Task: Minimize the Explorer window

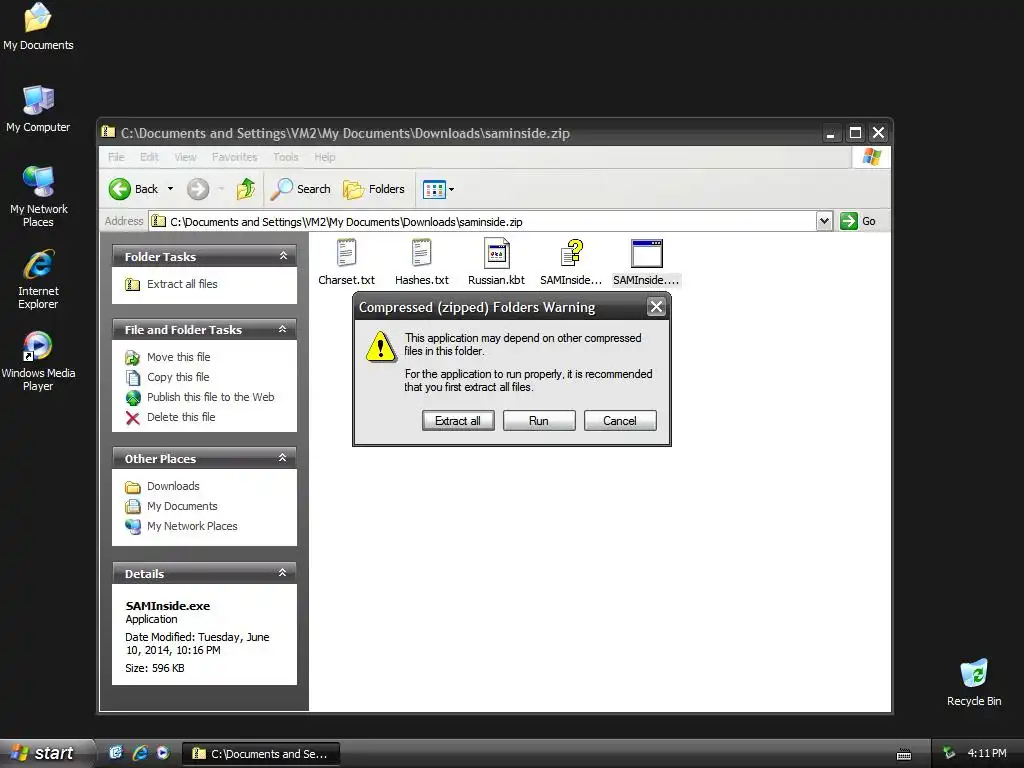Action: (x=830, y=133)
